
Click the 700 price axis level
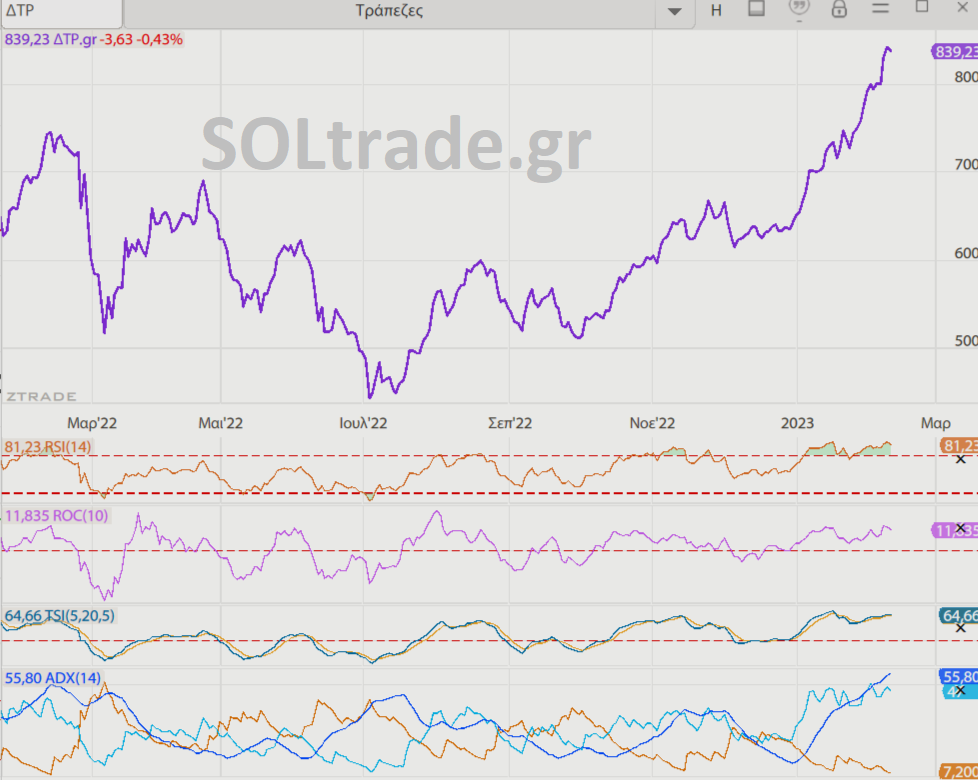[x=966, y=165]
